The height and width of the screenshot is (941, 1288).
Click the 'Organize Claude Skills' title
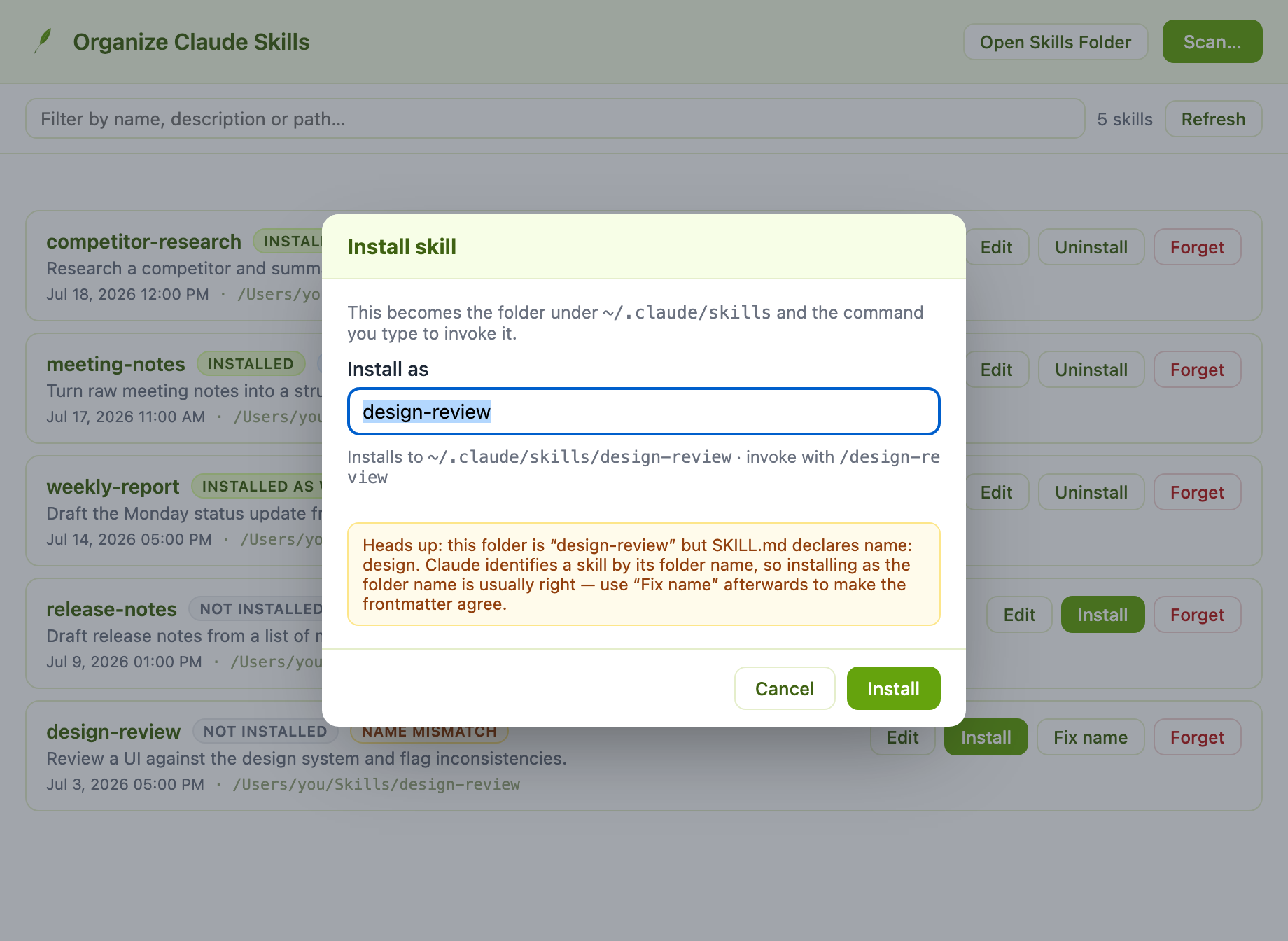point(191,42)
